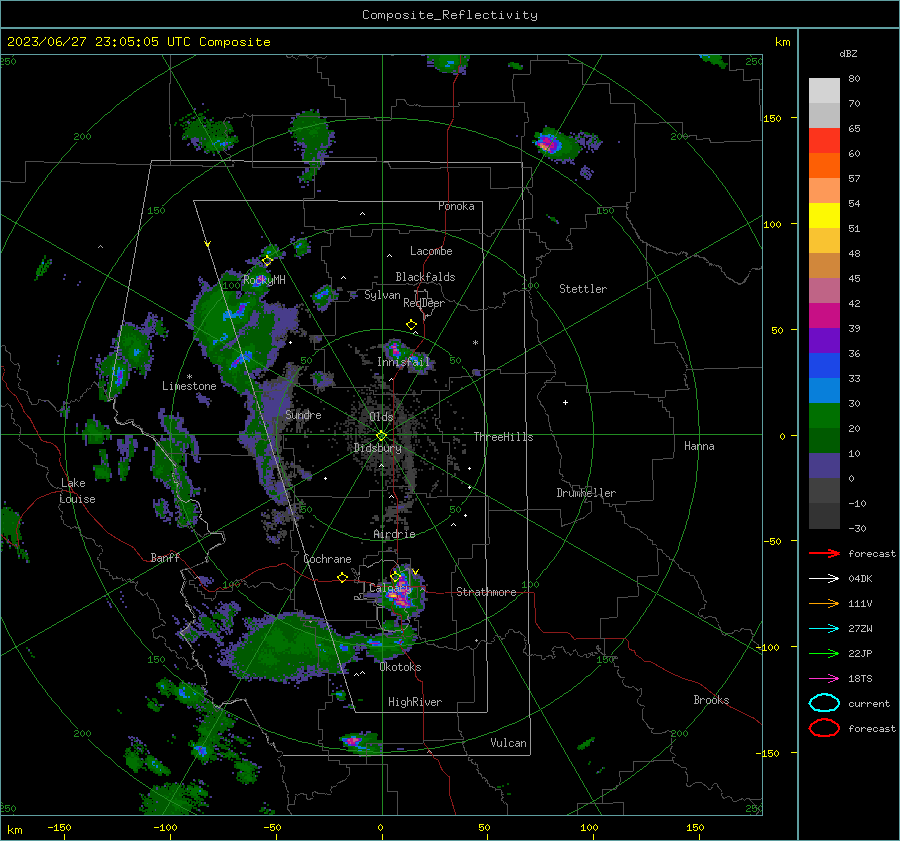The image size is (900, 841).
Task: Click the Stettler city label
Action: click(x=583, y=289)
